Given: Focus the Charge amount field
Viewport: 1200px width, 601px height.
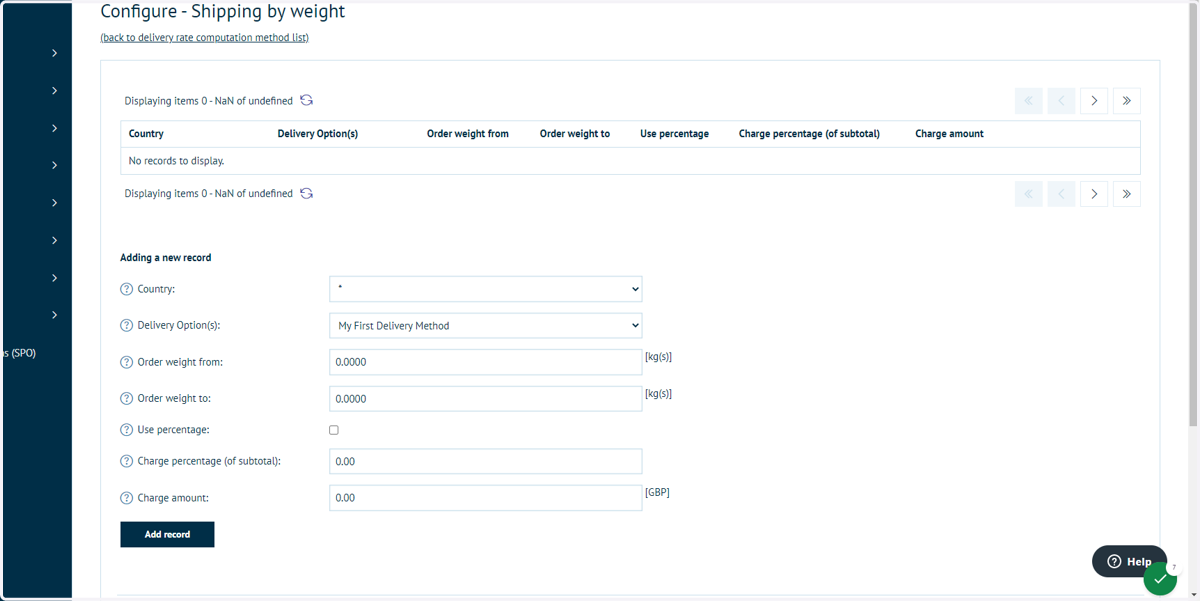Looking at the screenshot, I should point(486,498).
